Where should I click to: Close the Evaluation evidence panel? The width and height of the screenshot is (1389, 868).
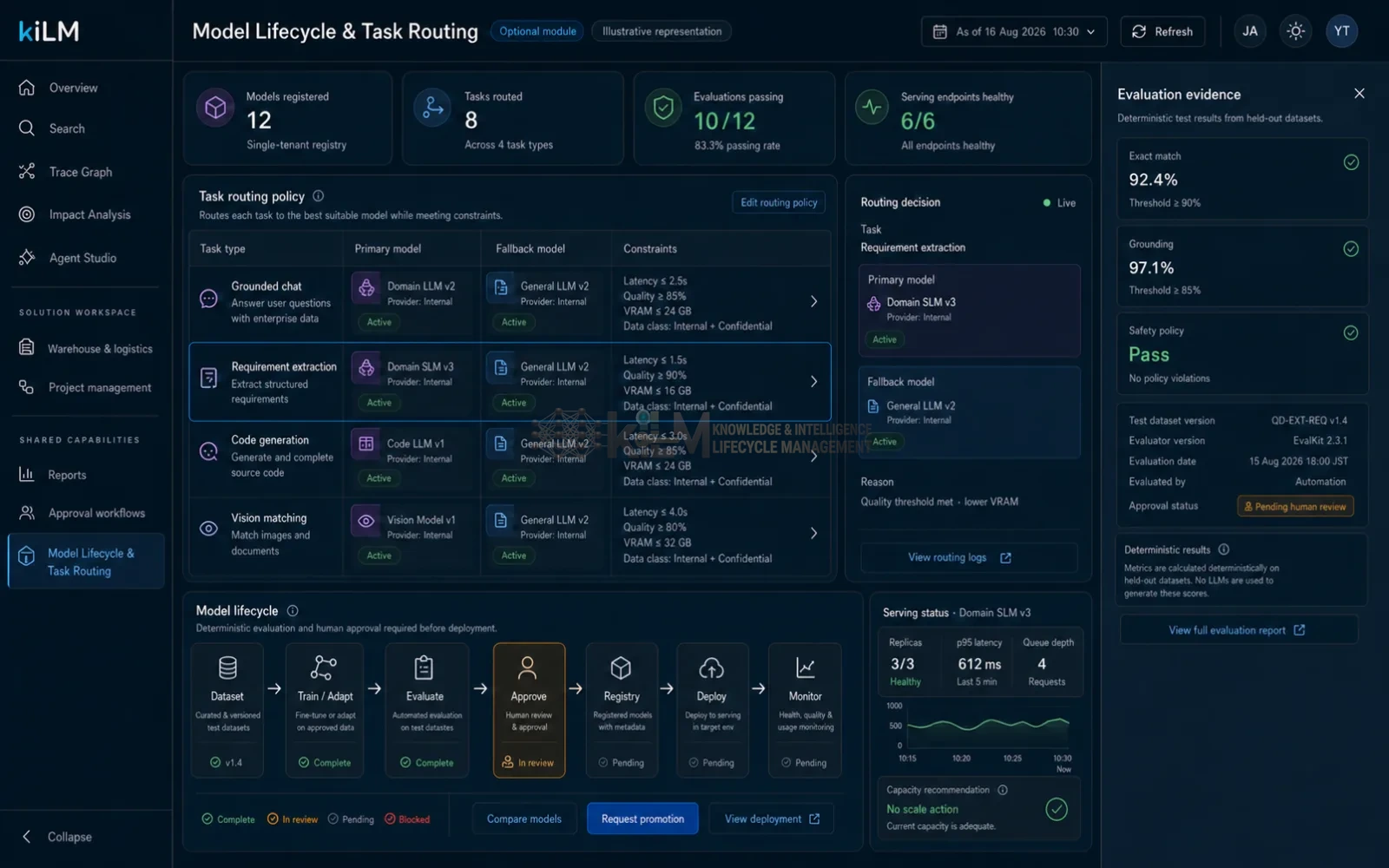(x=1359, y=94)
